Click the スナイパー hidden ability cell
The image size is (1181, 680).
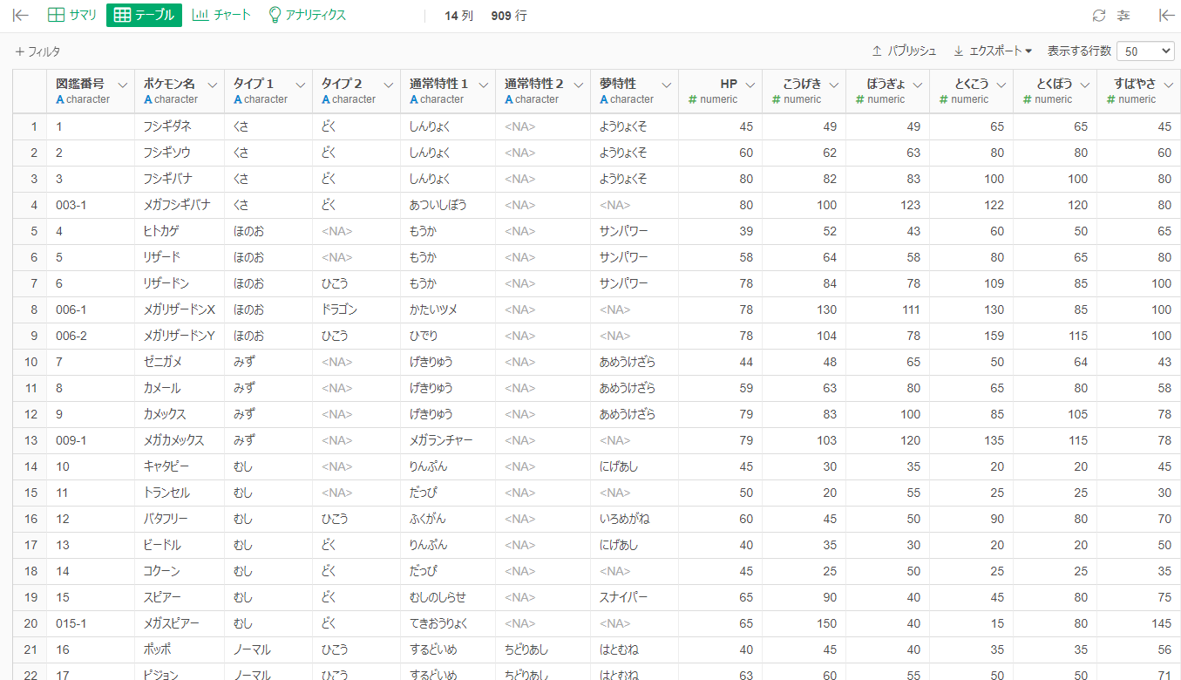[634, 597]
